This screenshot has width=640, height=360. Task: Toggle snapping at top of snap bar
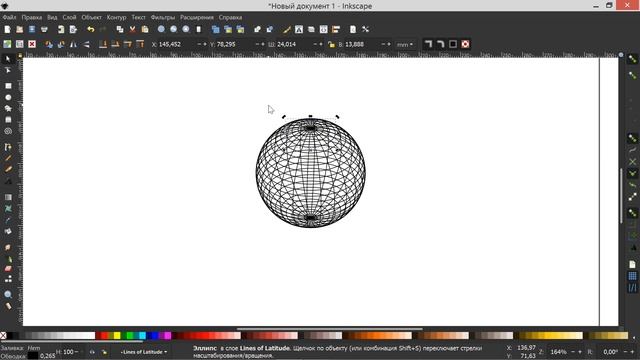632,60
